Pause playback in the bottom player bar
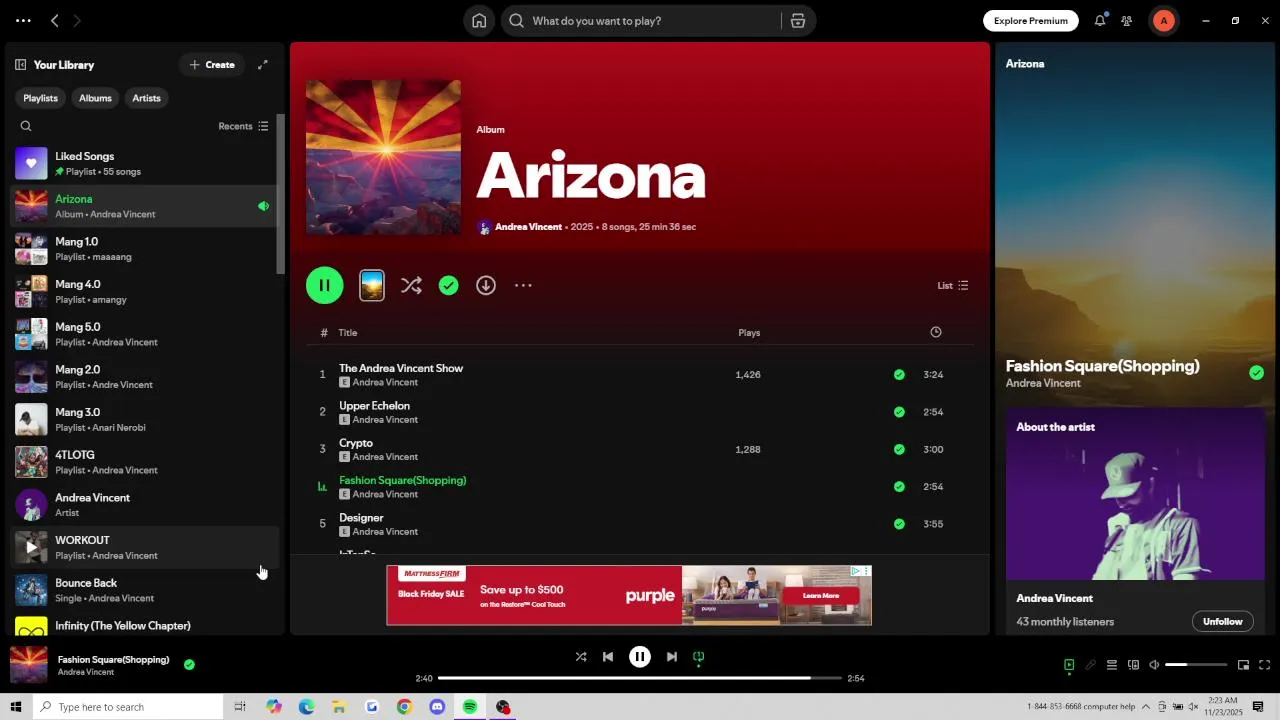The height and width of the screenshot is (720, 1280). [640, 657]
